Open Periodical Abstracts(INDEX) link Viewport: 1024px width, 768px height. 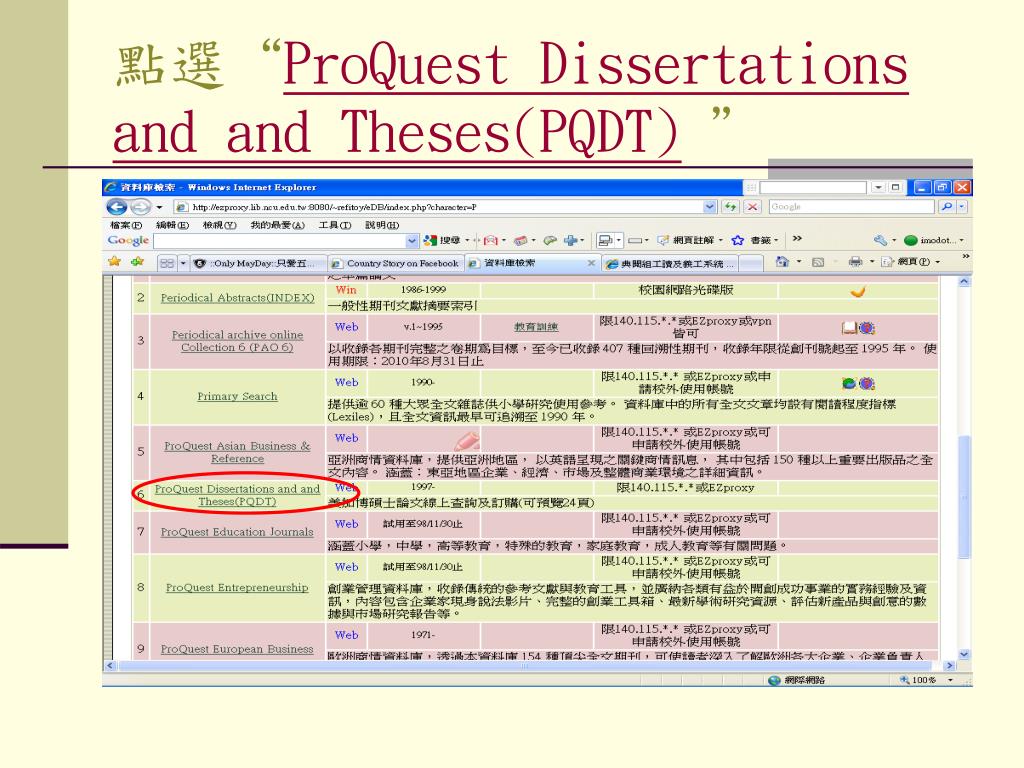tap(237, 298)
